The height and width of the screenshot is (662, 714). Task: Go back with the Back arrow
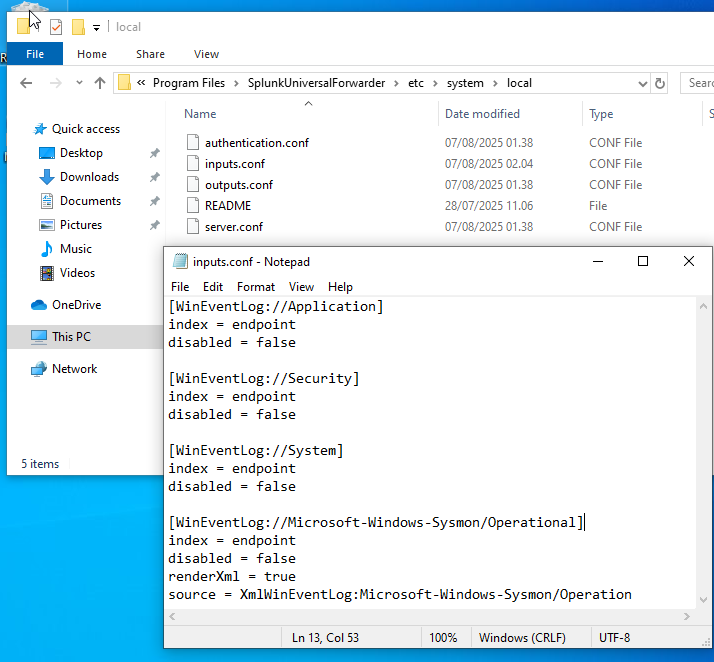pyautogui.click(x=26, y=83)
